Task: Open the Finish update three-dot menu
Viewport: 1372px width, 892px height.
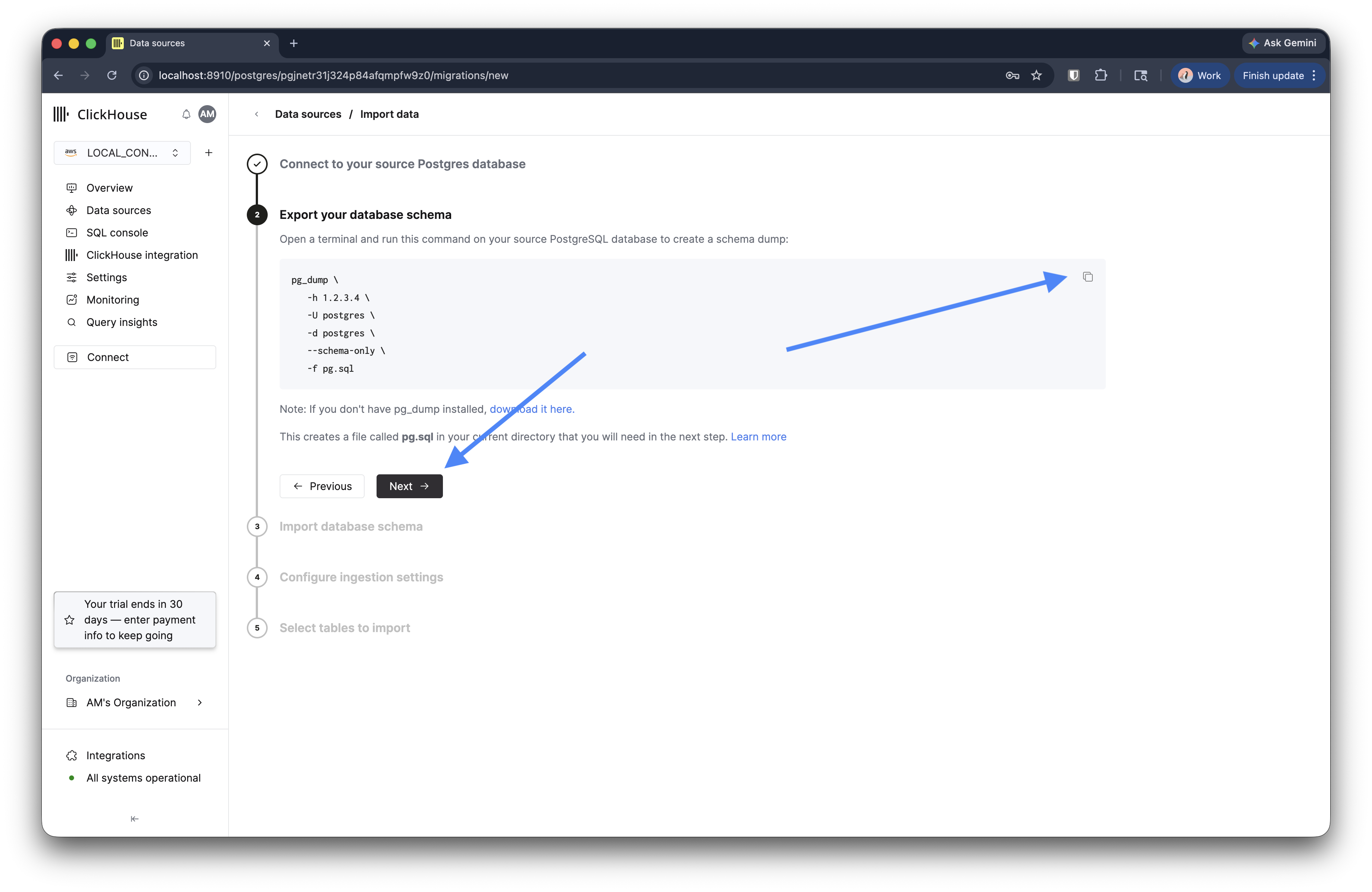Action: (1314, 76)
